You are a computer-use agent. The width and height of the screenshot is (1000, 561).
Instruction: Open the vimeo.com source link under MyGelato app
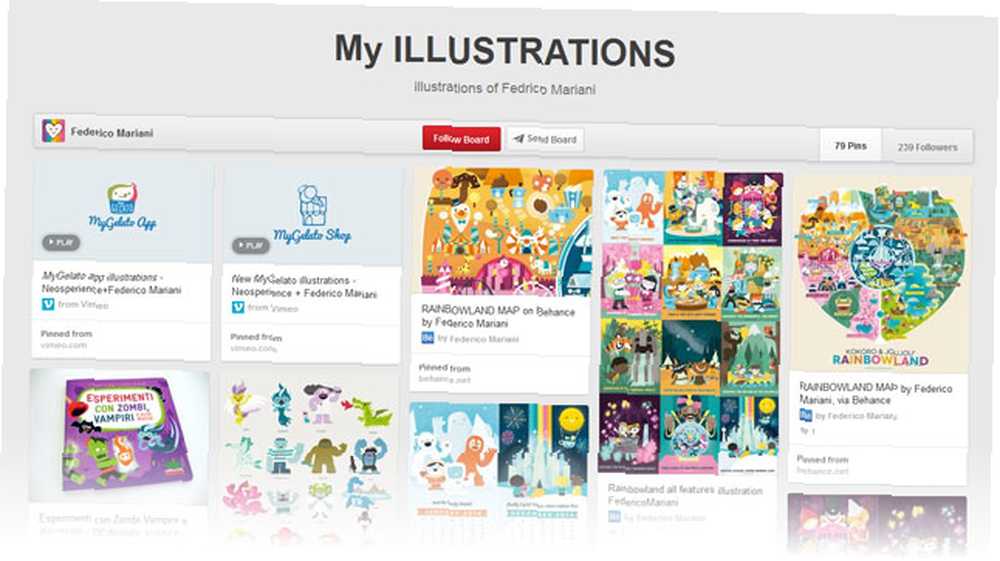click(x=63, y=345)
